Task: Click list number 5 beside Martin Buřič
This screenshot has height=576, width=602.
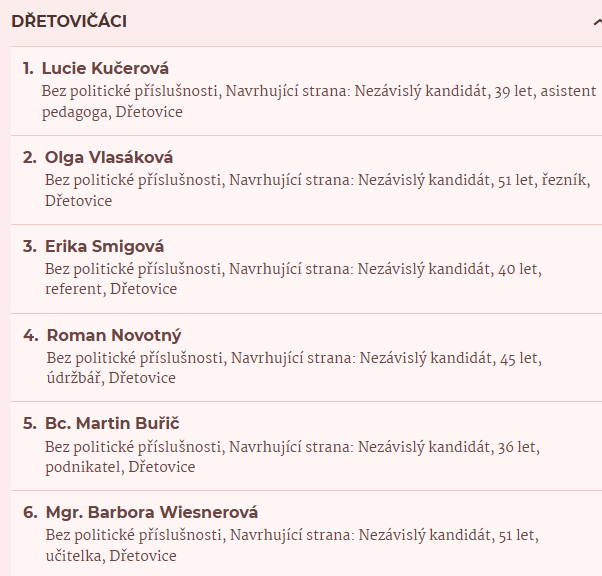Action: 30,423
